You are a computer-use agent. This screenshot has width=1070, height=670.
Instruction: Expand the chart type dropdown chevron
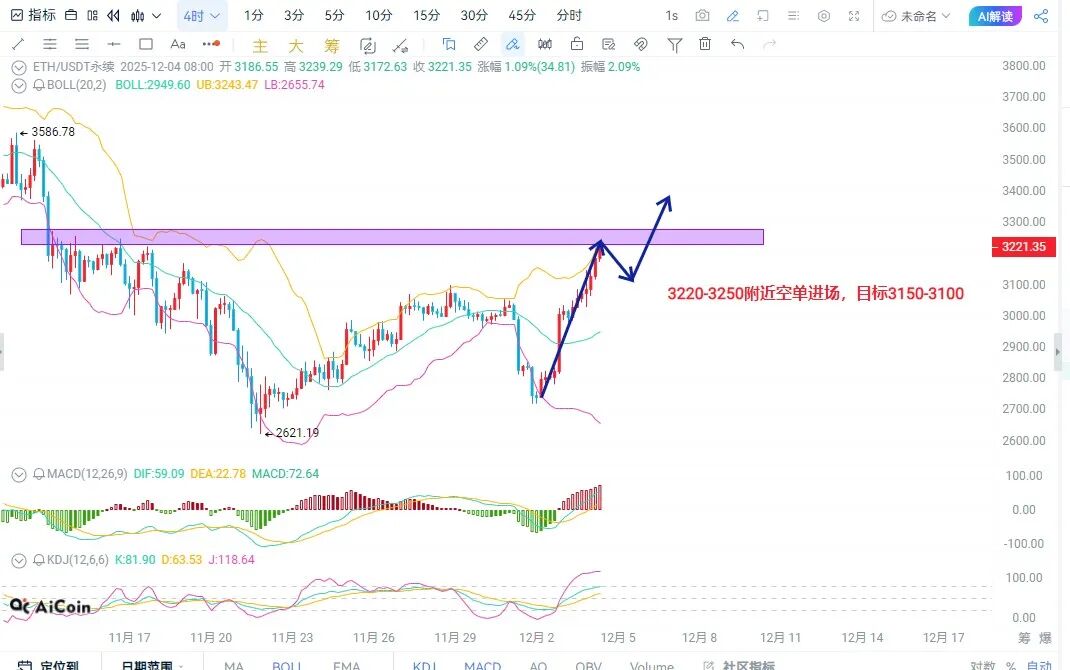coord(156,16)
